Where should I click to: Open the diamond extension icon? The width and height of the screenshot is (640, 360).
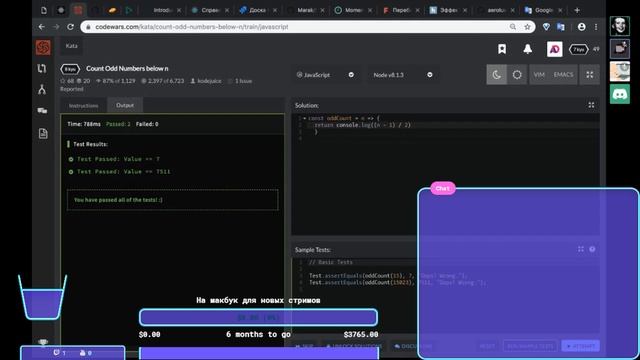tap(546, 27)
